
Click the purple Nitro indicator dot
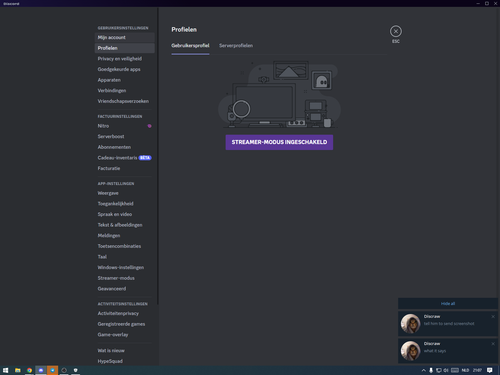click(149, 126)
